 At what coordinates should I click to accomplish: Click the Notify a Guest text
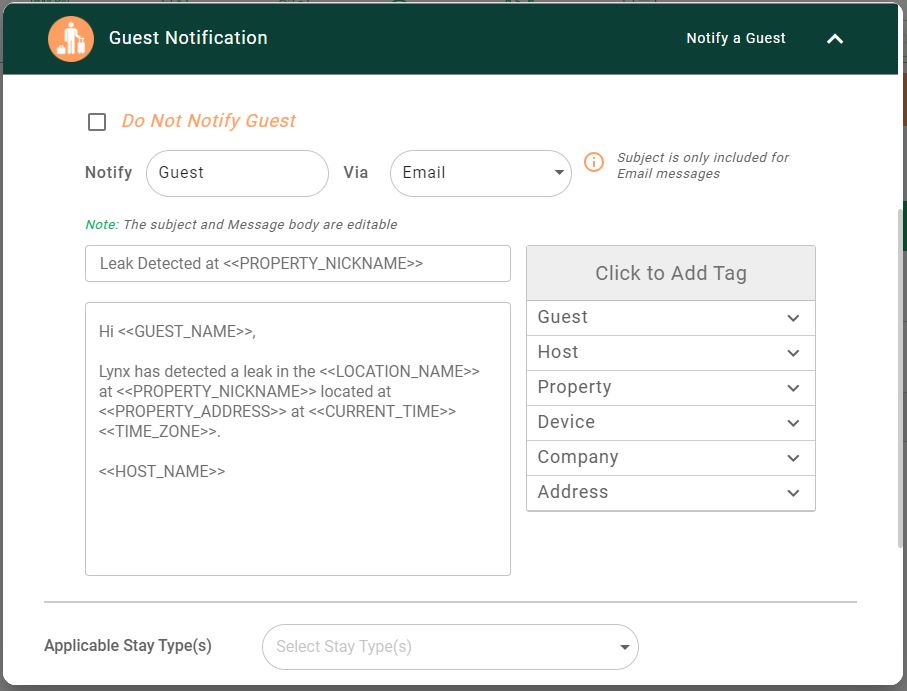[736, 38]
